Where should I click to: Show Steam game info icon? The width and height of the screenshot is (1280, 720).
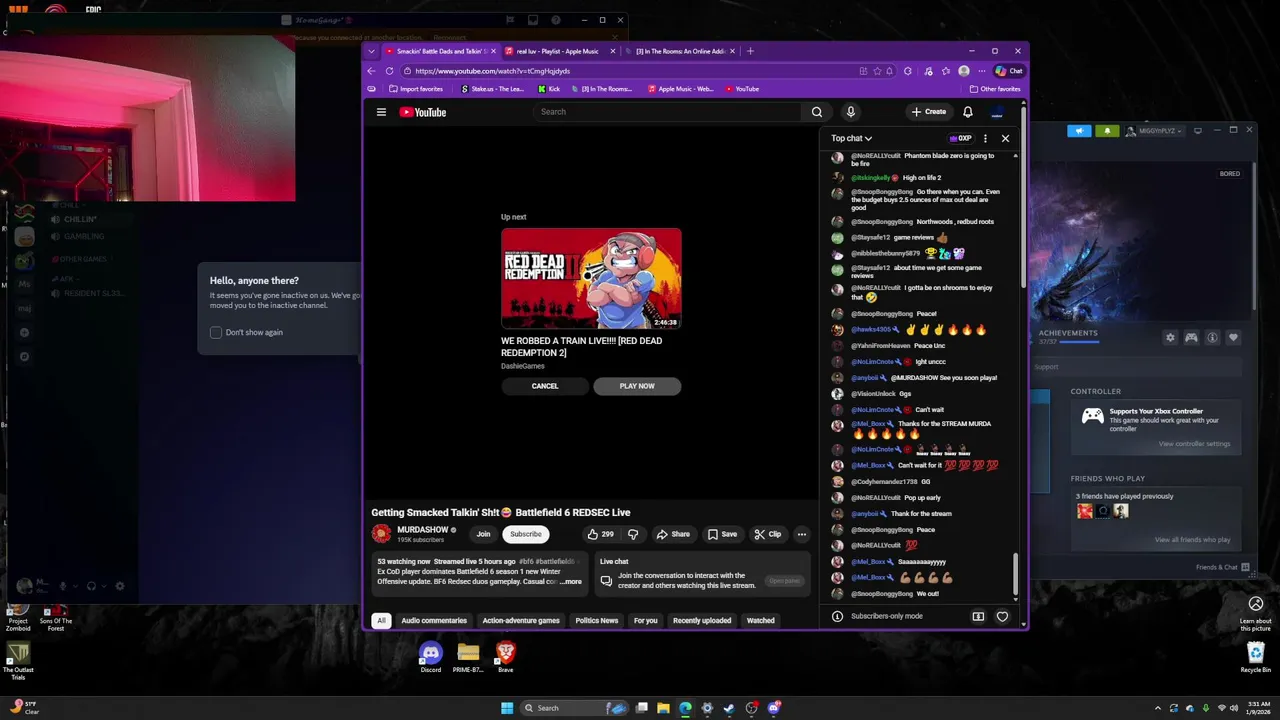tap(1212, 338)
